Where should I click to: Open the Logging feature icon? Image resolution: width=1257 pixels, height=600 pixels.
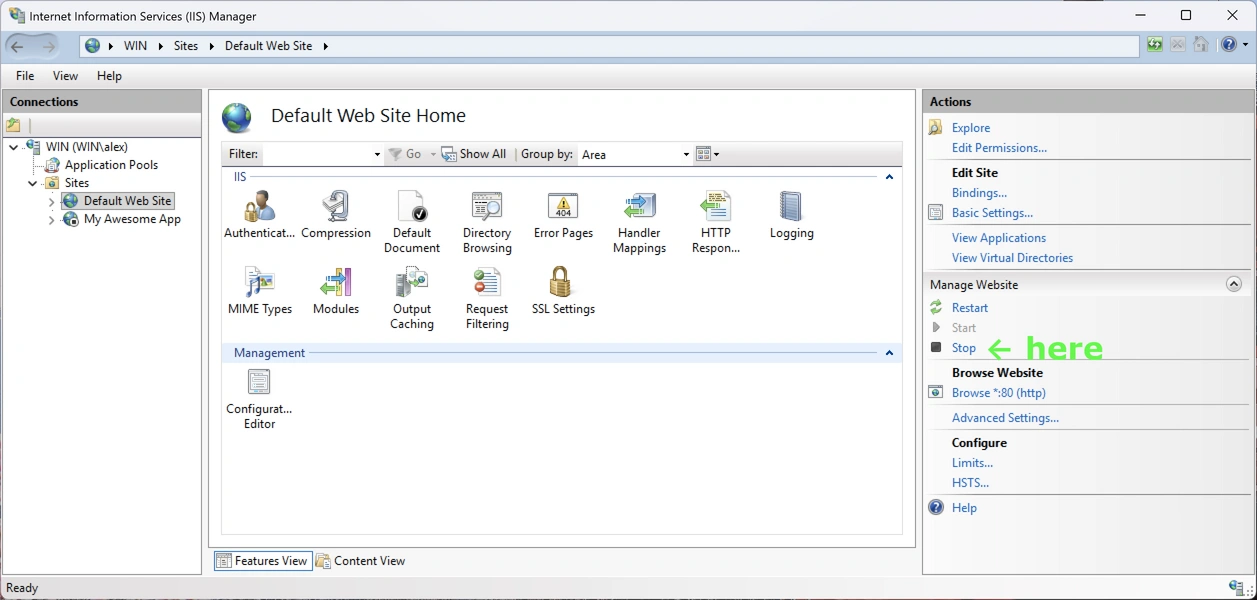click(791, 216)
